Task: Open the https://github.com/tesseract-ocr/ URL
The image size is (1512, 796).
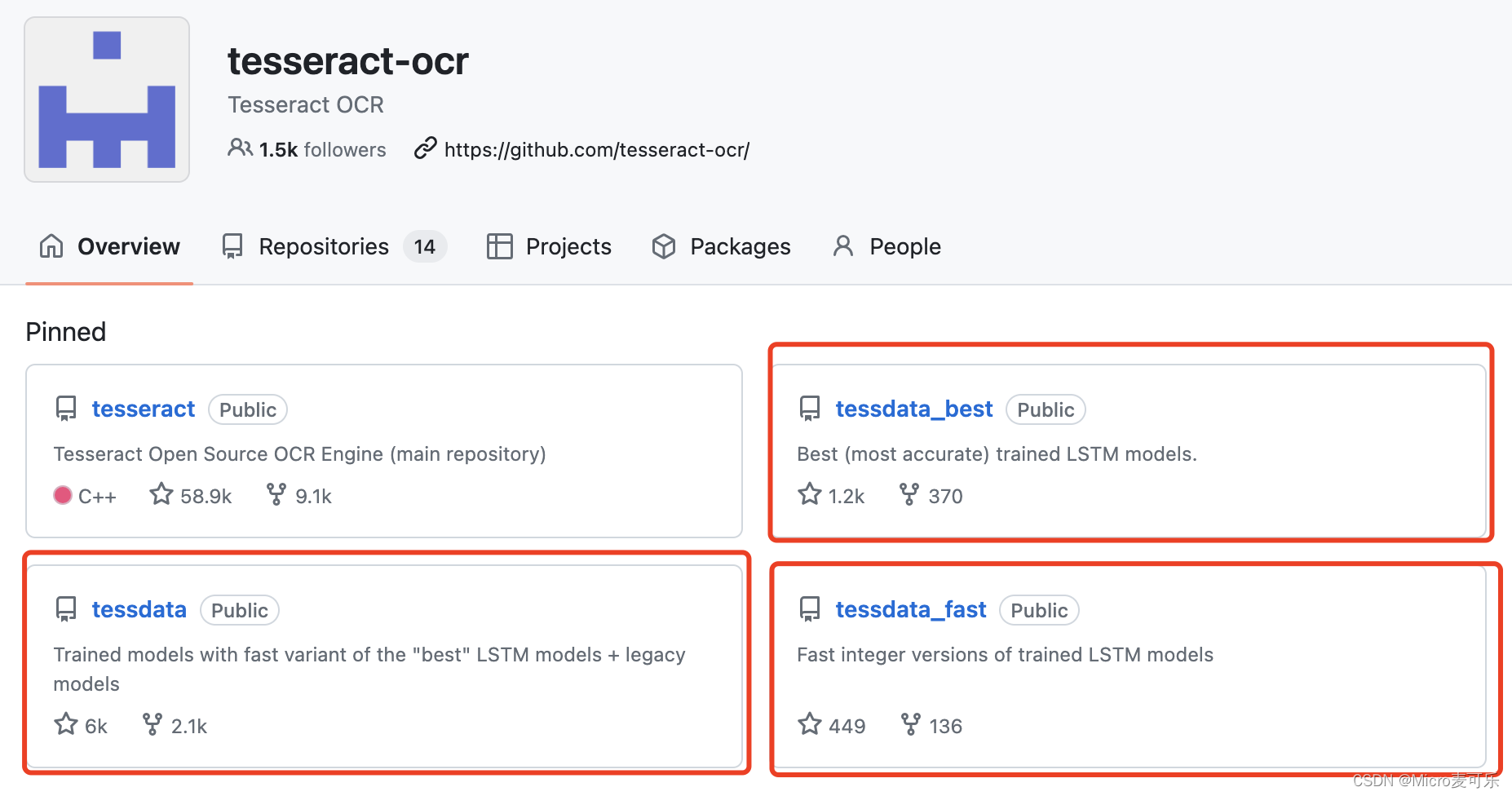Action: (x=596, y=149)
